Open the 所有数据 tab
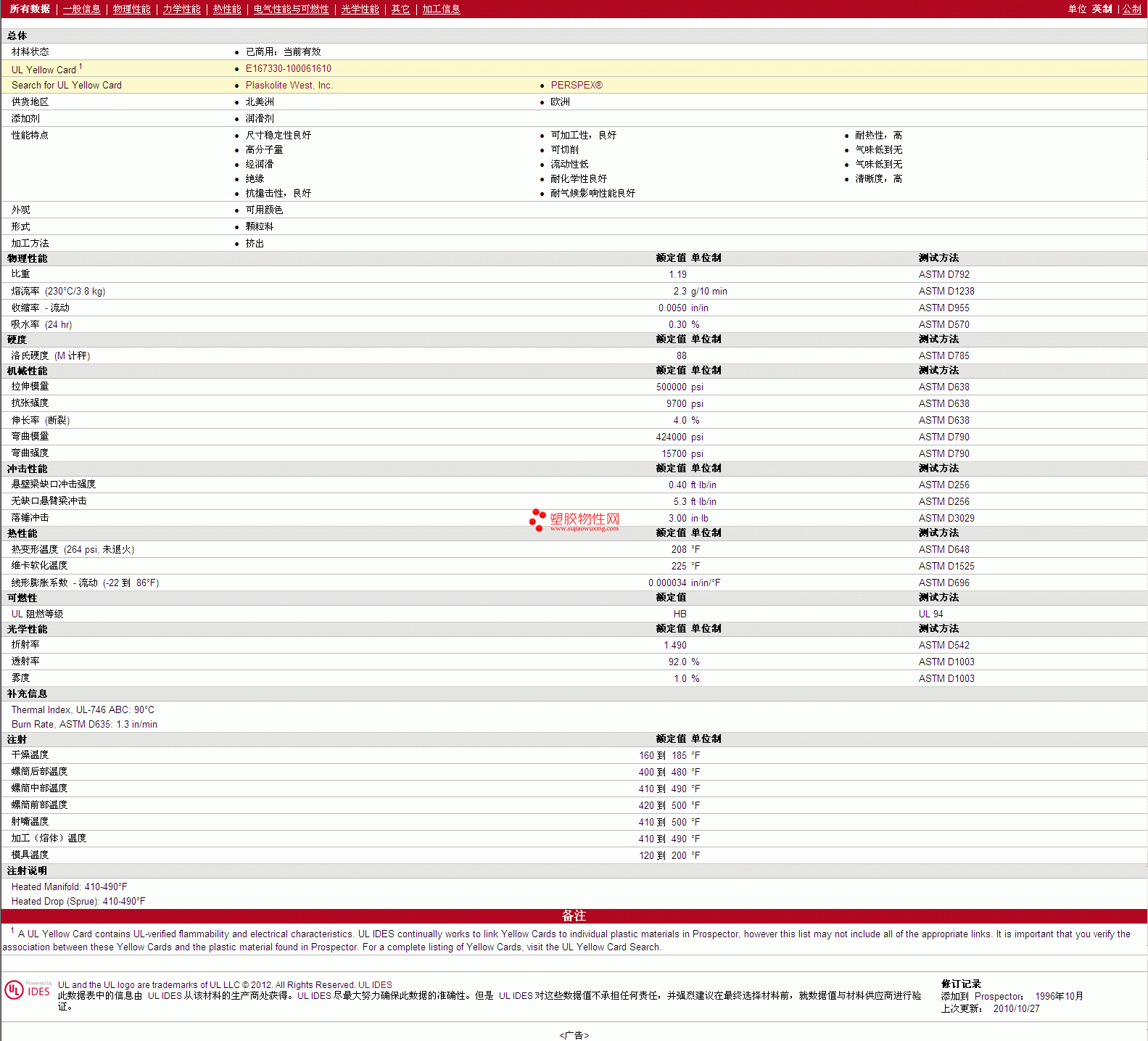This screenshot has width=1148, height=1041. click(30, 9)
